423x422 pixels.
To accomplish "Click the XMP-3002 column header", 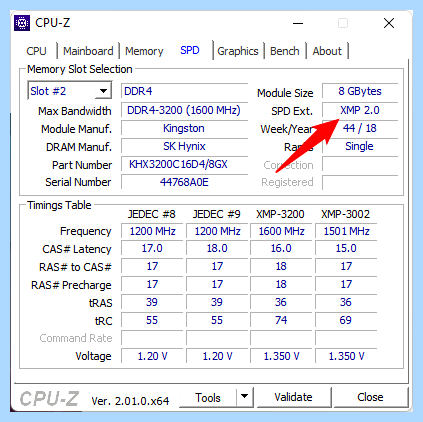I will point(346,214).
